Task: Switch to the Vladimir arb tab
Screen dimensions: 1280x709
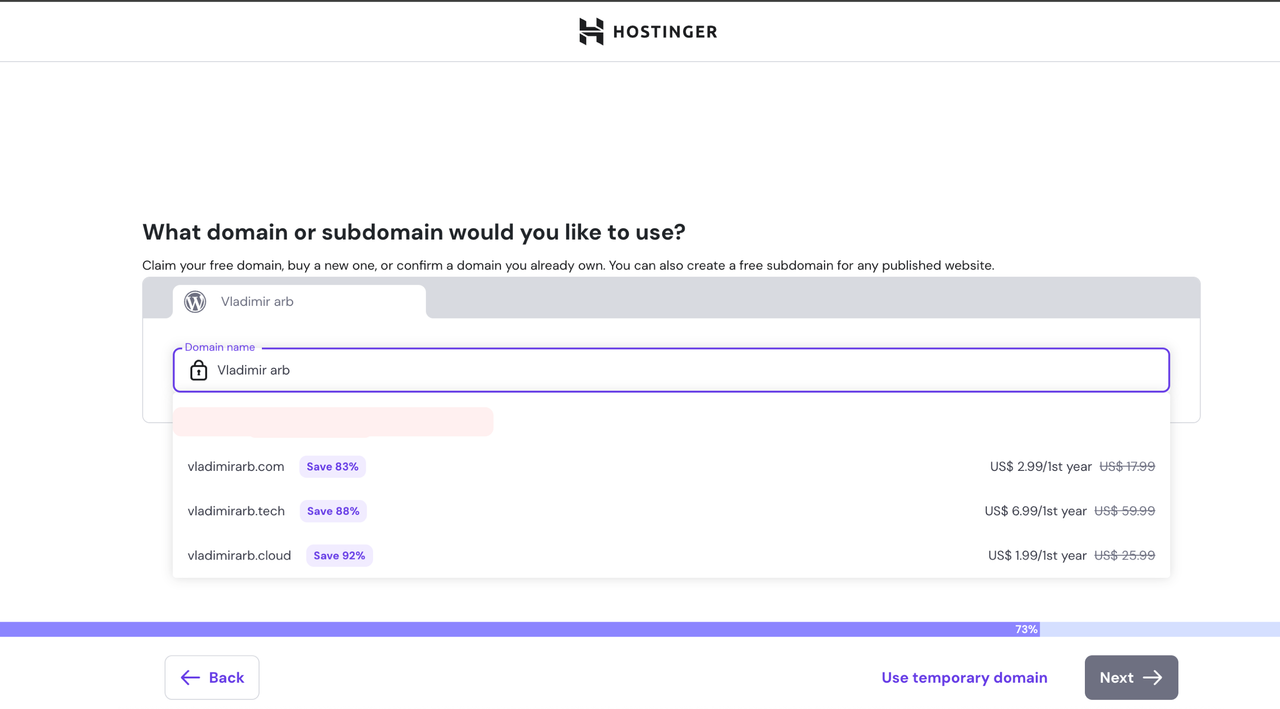Action: [298, 302]
